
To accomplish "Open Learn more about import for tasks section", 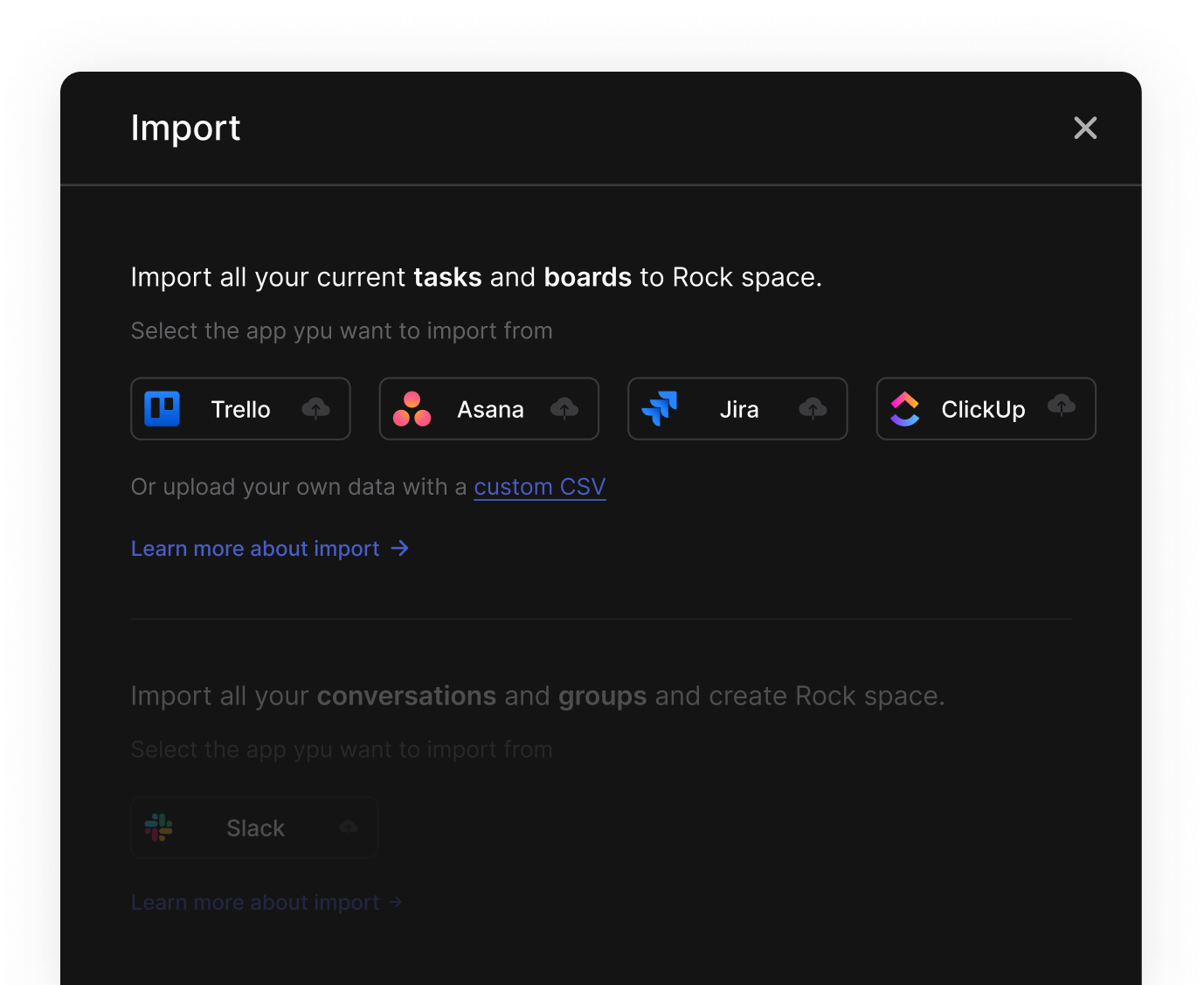I will 255,548.
